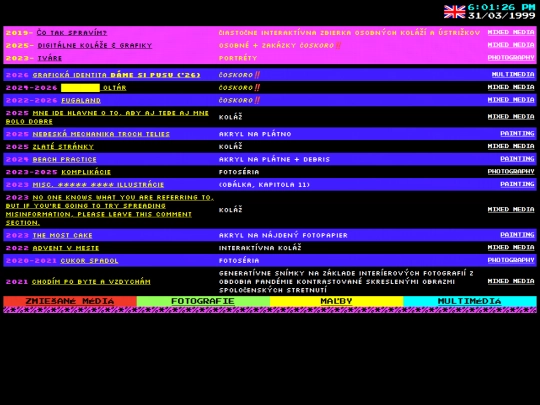The height and width of the screenshot is (405, 540).
Task: Click 'Interaktívna koláž' description text
Action: click(260, 248)
